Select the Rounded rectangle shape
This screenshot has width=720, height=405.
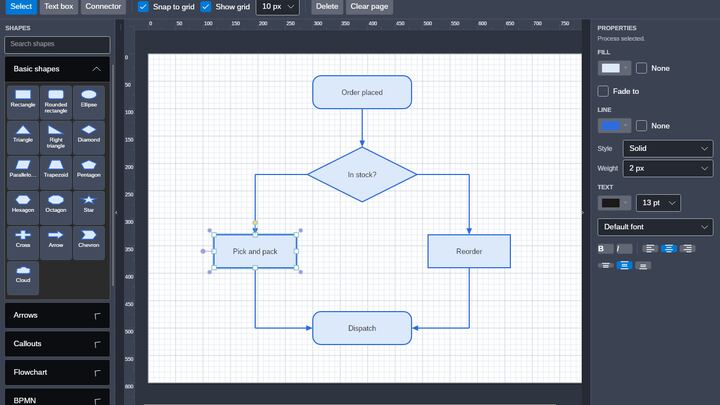(x=56, y=101)
